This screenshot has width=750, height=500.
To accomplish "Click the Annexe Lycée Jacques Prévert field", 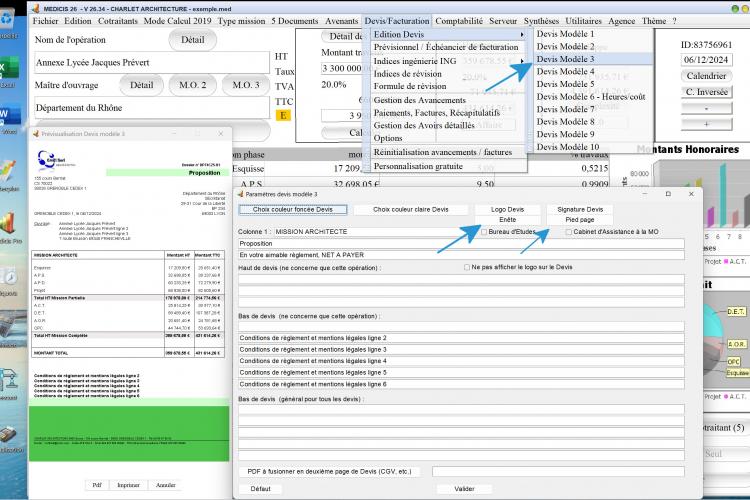I will point(152,63).
